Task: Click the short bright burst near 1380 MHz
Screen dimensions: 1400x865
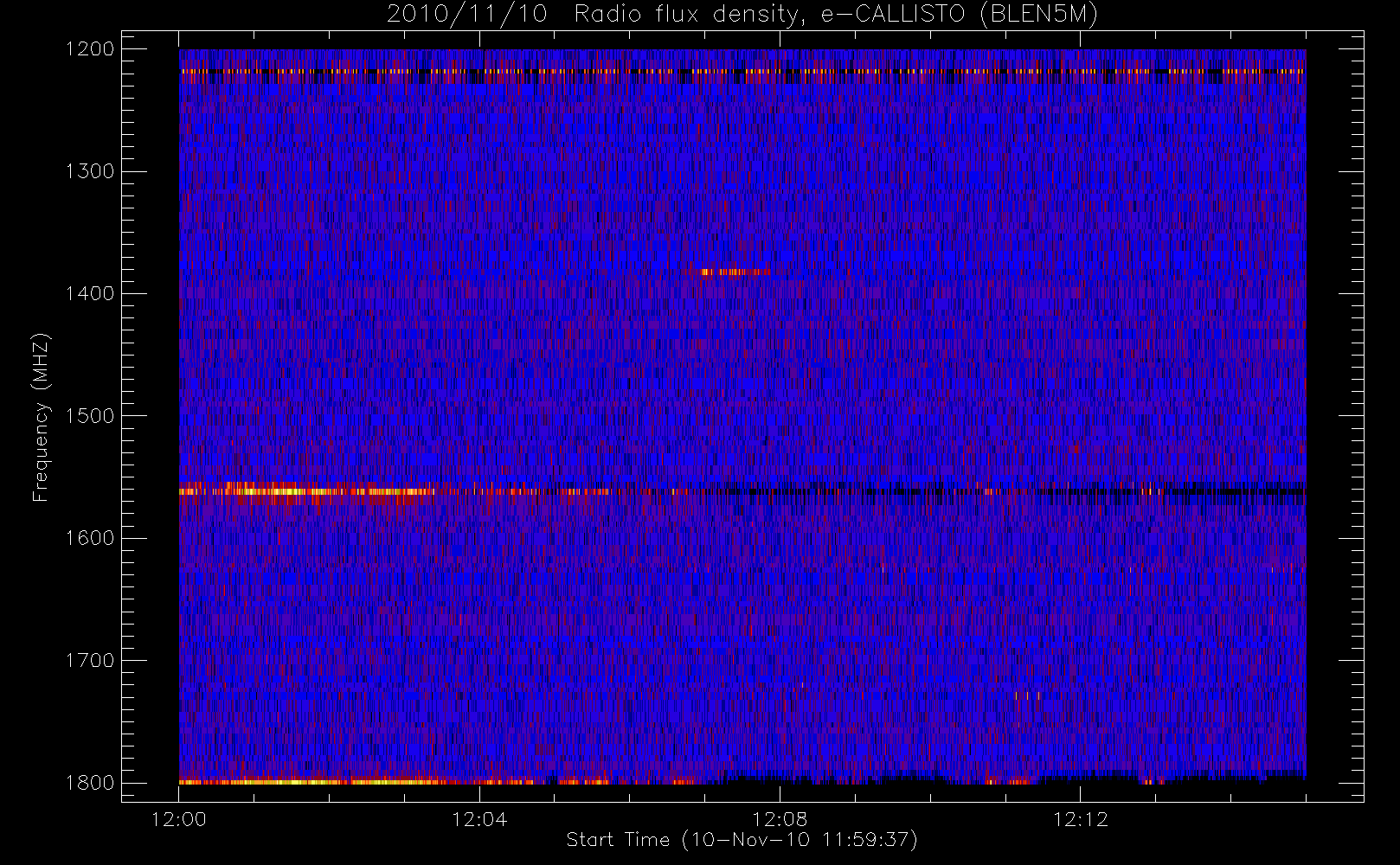Action: 735,272
